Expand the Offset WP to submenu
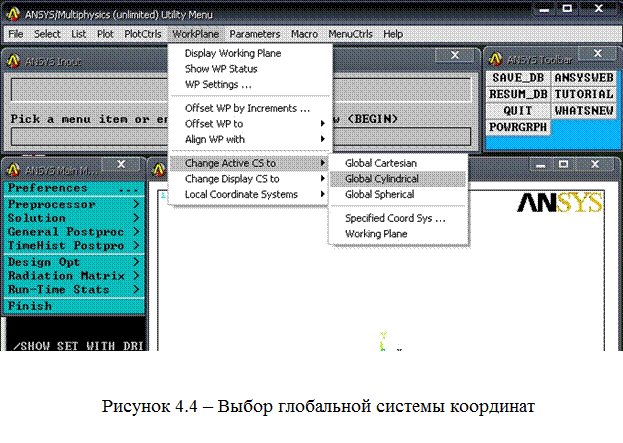The width and height of the screenshot is (623, 443). (250, 124)
